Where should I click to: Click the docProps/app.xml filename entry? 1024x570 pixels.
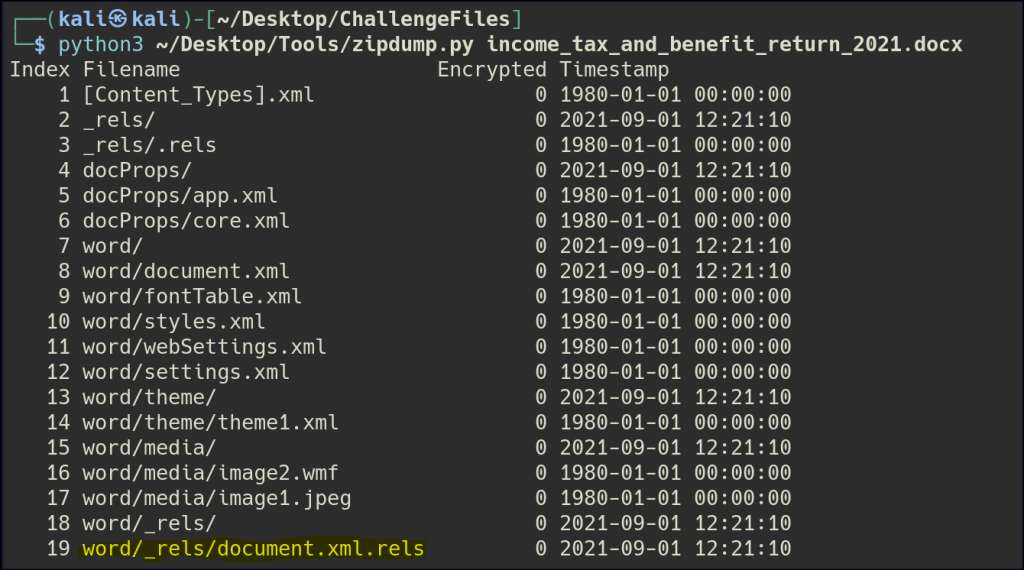coord(180,196)
